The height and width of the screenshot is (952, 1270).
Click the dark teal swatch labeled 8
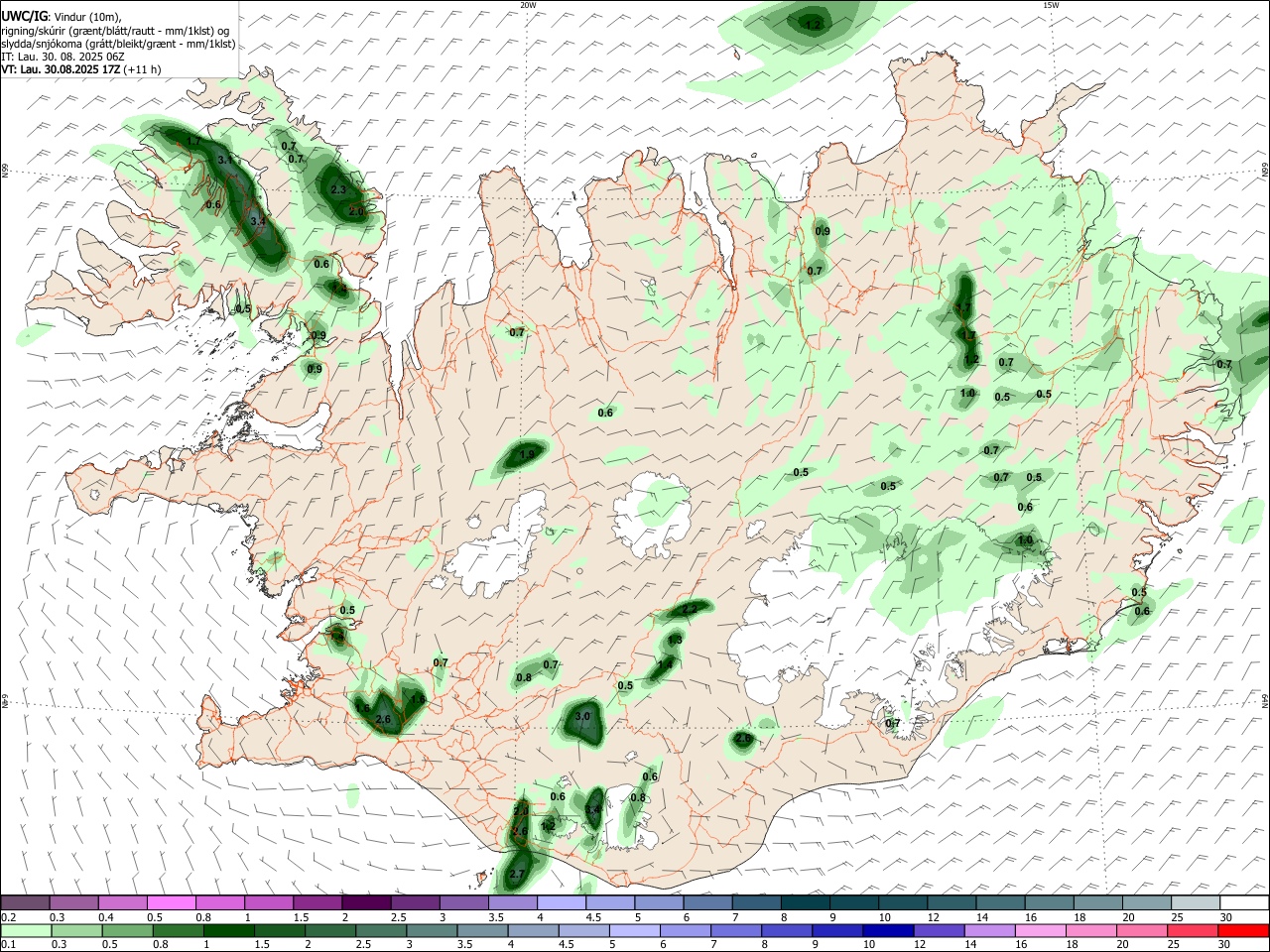point(805,903)
